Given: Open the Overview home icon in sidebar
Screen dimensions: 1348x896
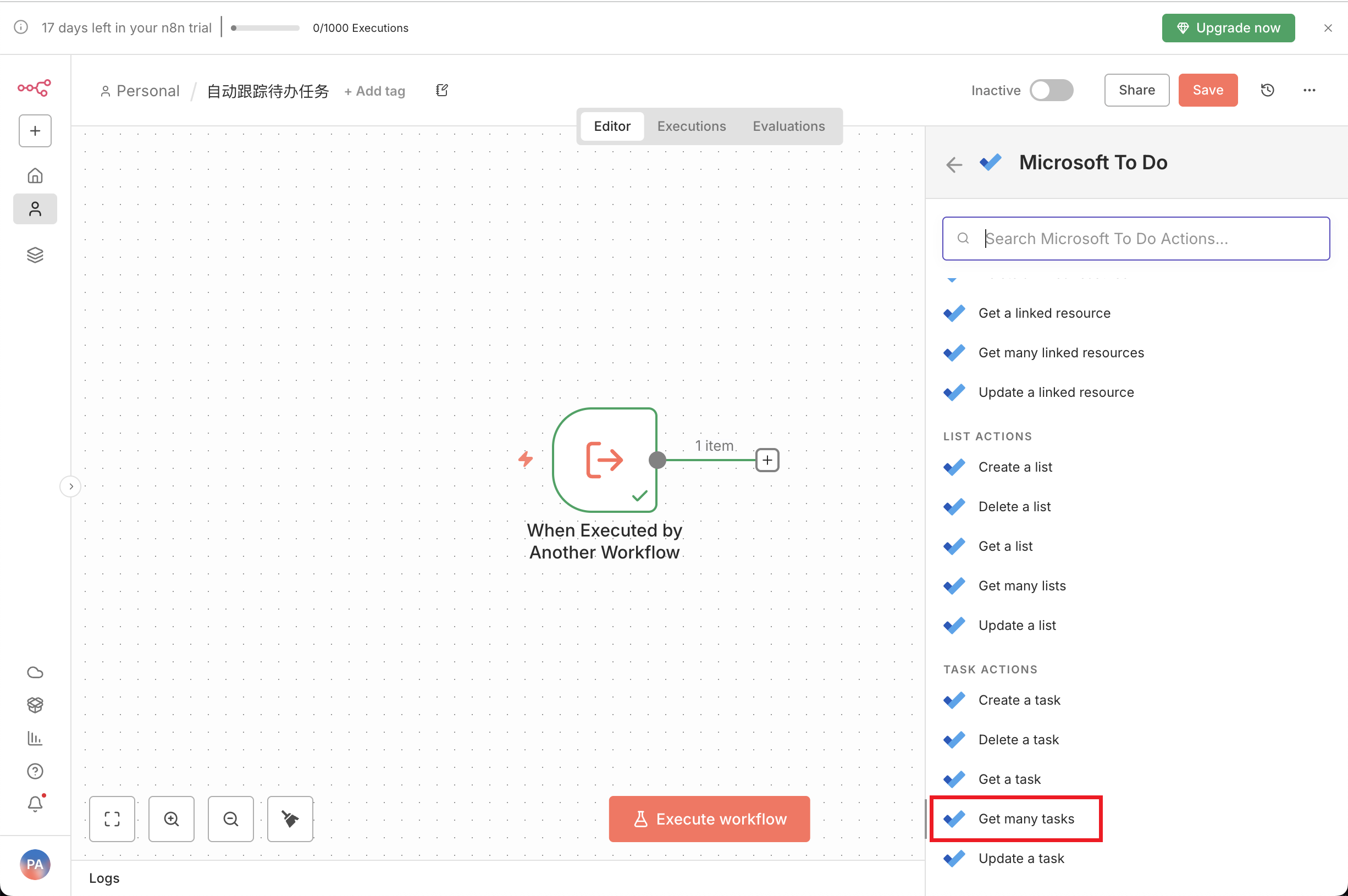Looking at the screenshot, I should click(35, 175).
